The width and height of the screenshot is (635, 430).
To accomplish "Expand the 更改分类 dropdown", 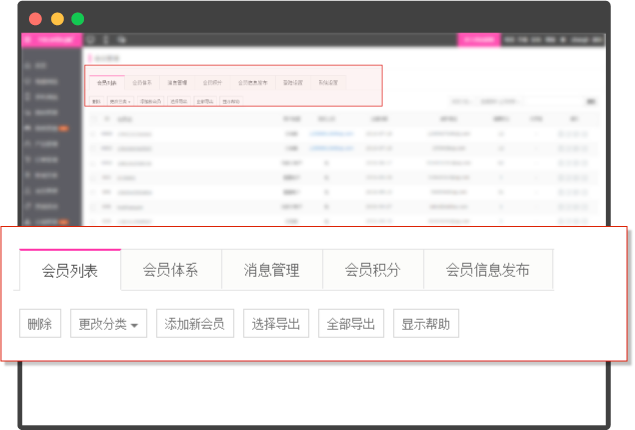I will pos(108,324).
